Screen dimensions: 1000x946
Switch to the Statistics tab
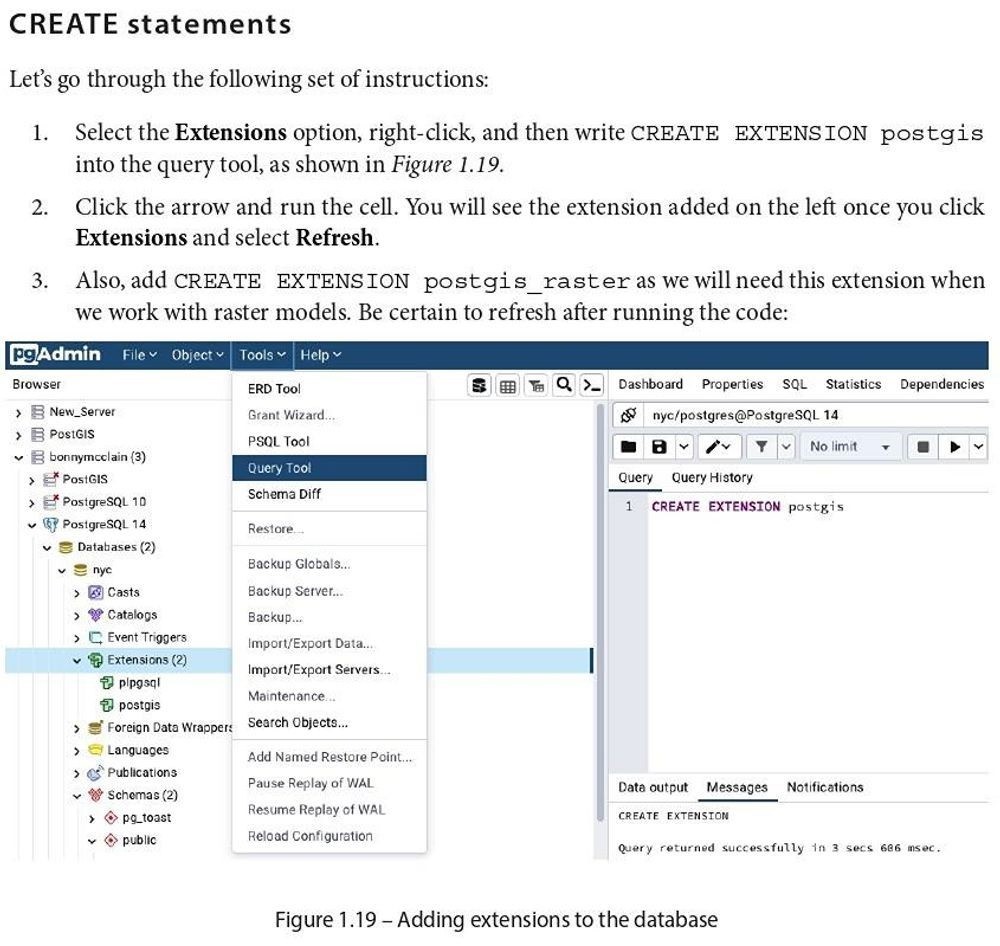coord(853,384)
